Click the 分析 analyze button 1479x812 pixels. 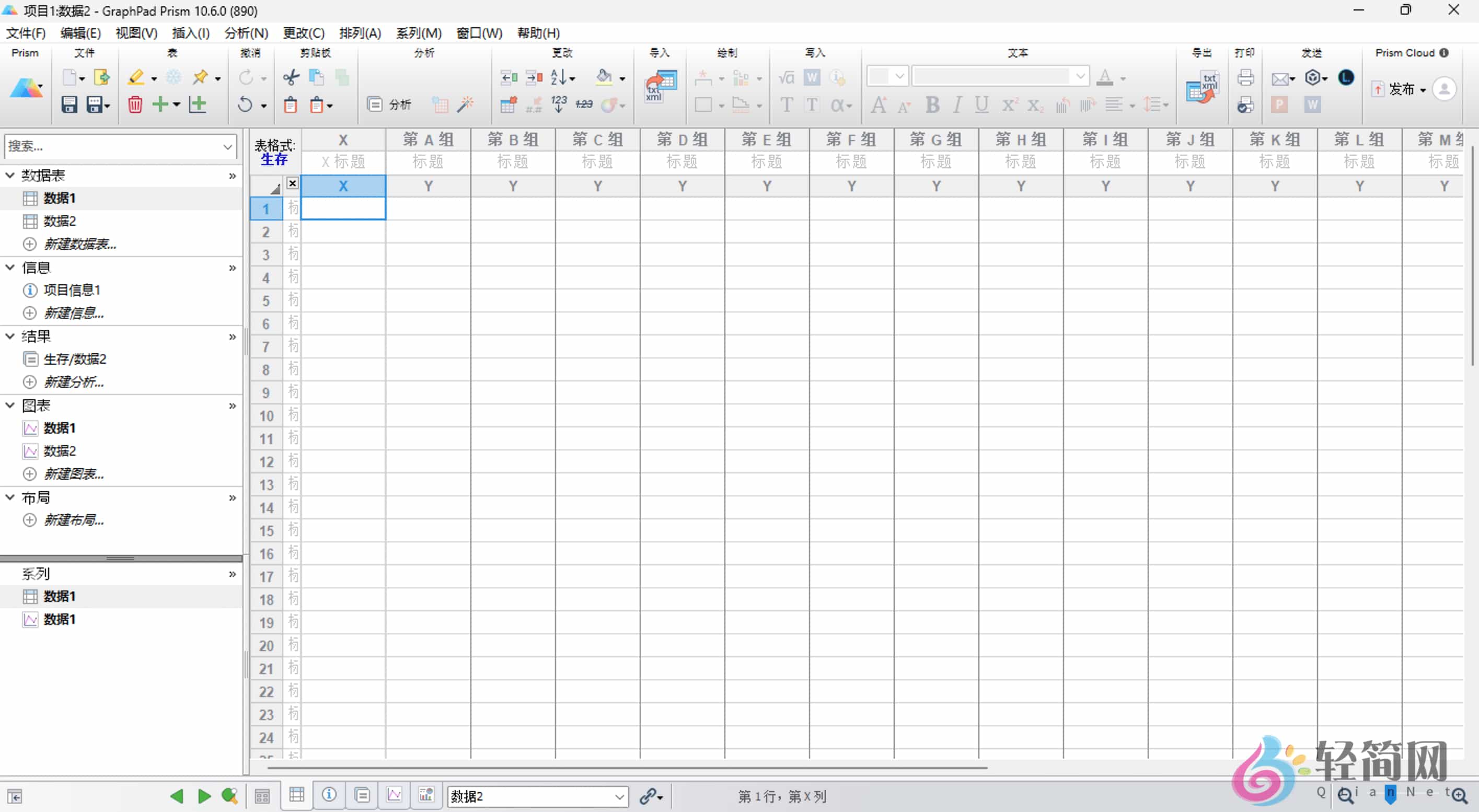[x=389, y=105]
